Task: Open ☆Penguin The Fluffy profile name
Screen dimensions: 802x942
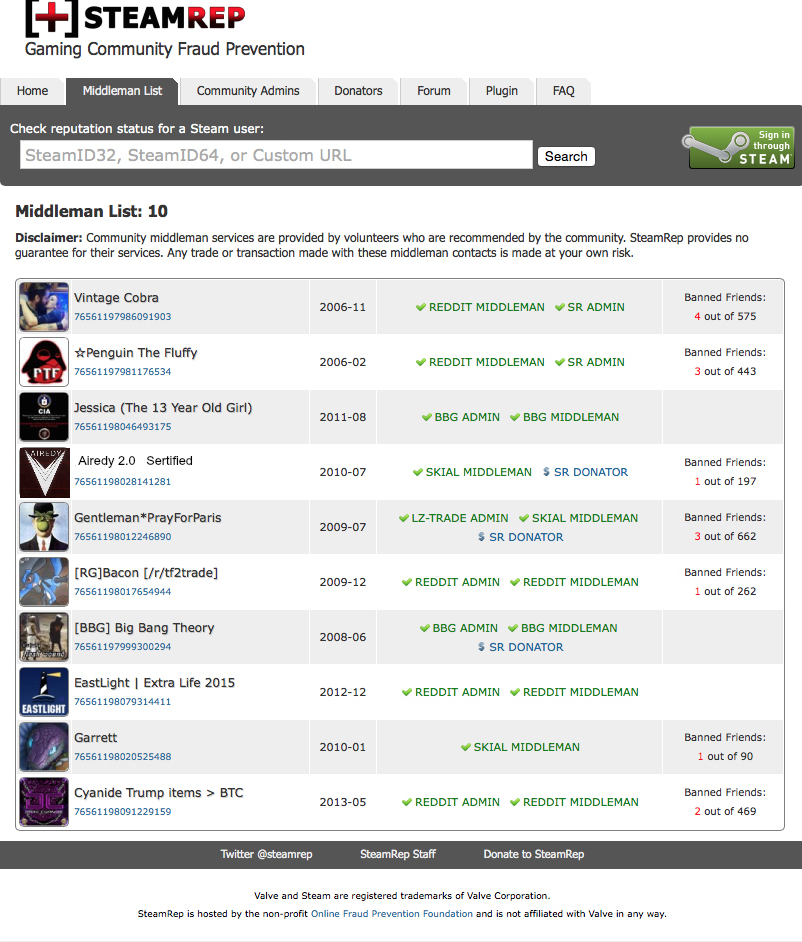Action: (136, 353)
